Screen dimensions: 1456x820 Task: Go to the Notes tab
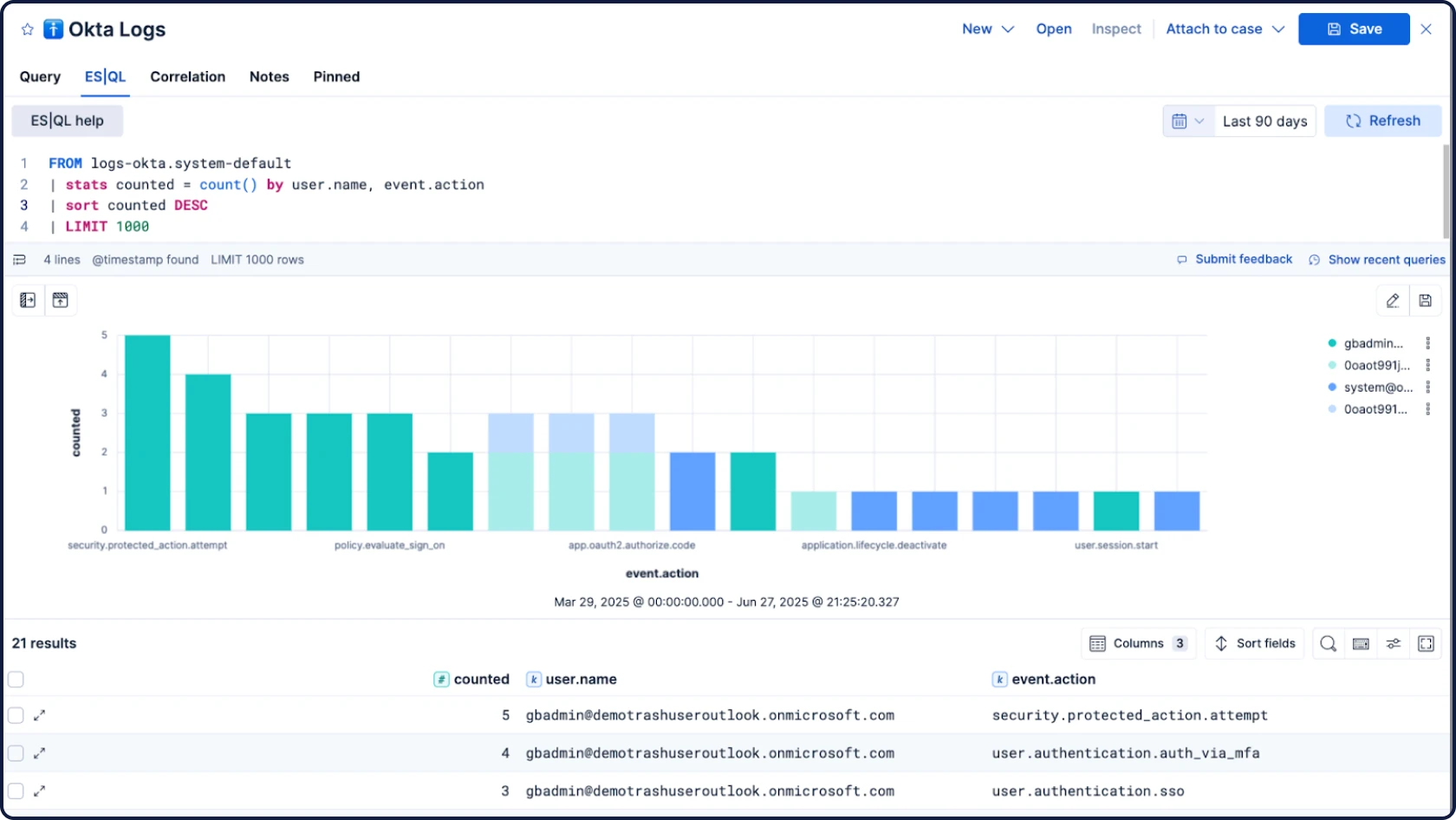(269, 76)
